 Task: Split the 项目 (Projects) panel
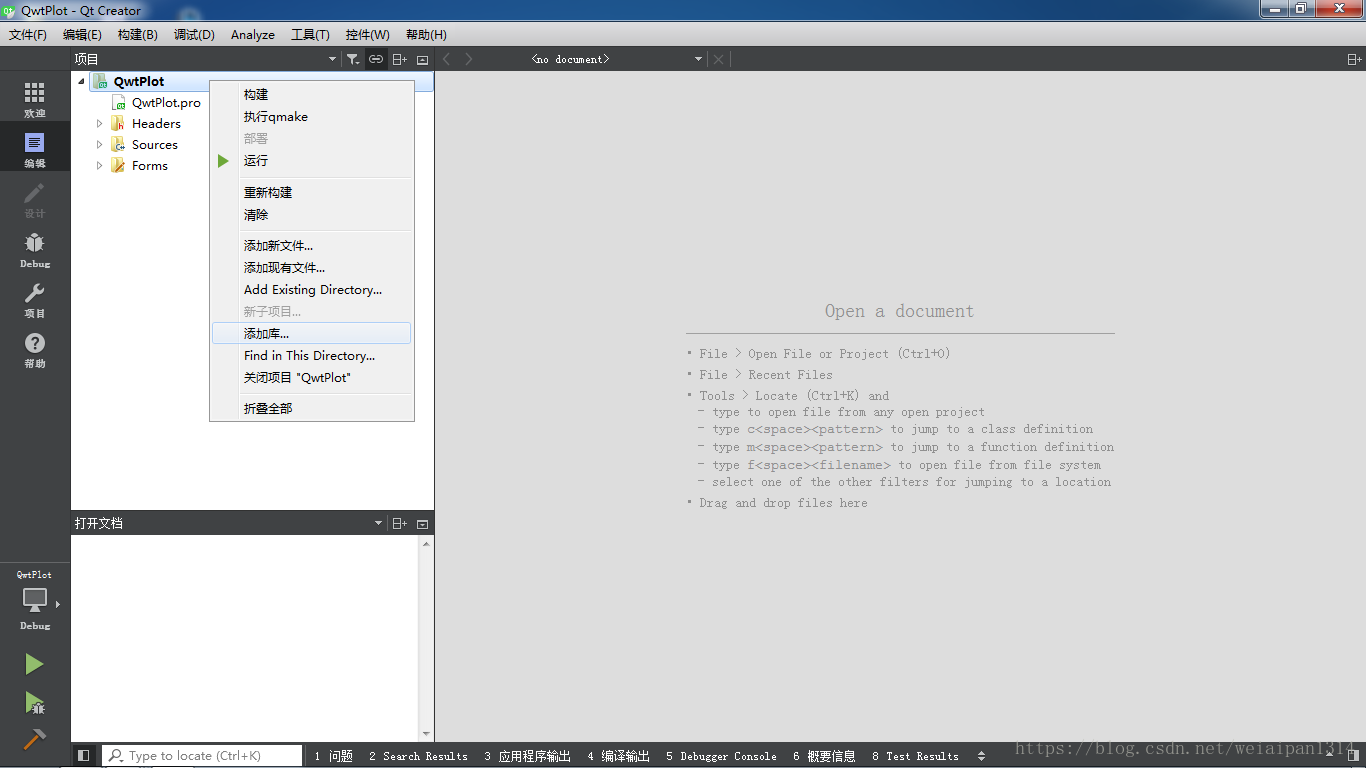click(399, 59)
